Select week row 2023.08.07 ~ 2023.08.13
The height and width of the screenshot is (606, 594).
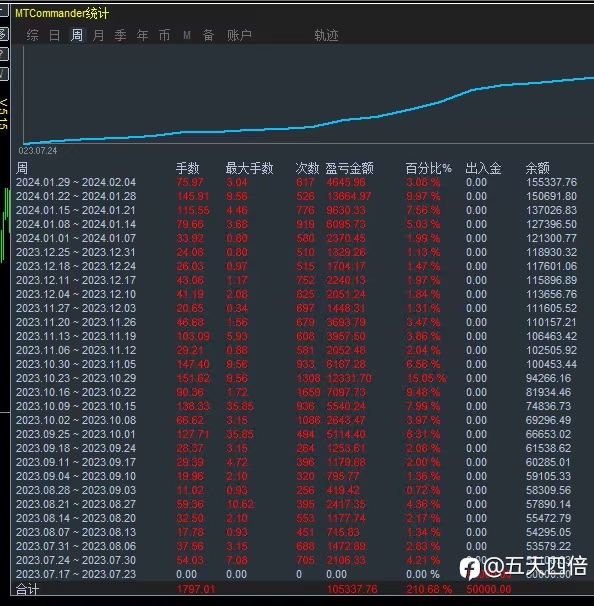pyautogui.click(x=296, y=532)
